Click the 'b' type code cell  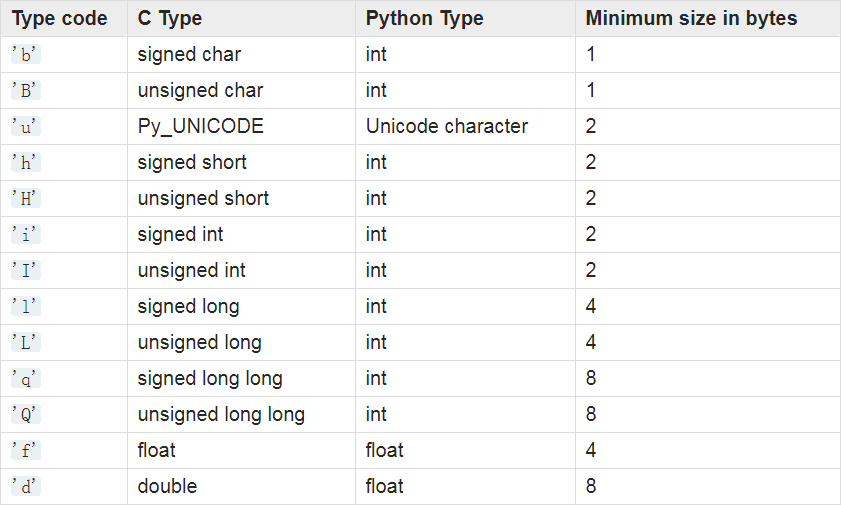[26, 55]
